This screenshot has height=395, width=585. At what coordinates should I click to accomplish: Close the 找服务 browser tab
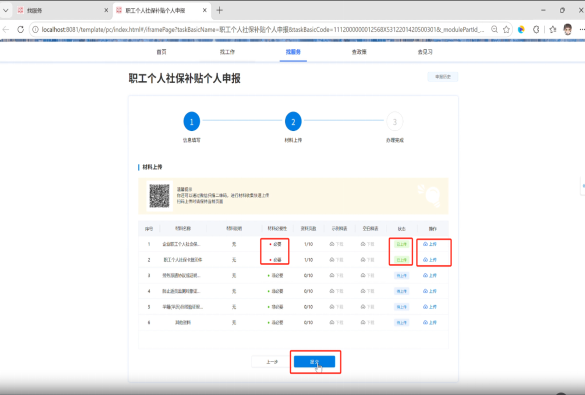106,10
